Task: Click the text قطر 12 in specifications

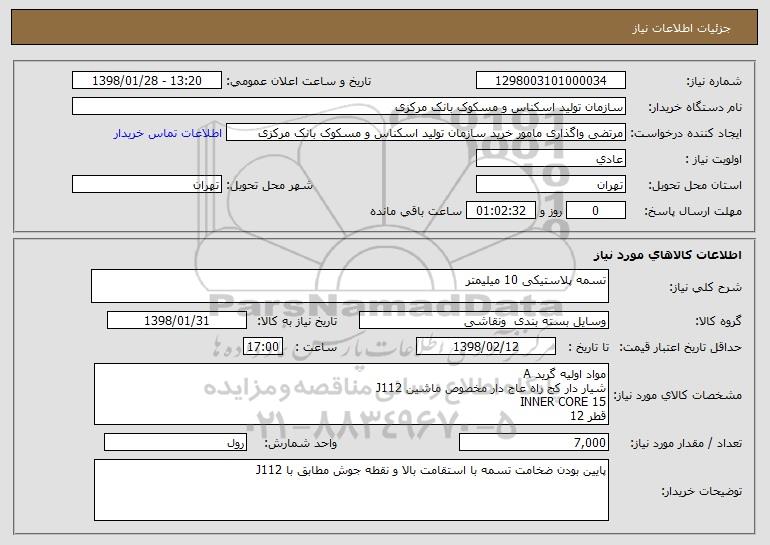Action: pos(588,416)
